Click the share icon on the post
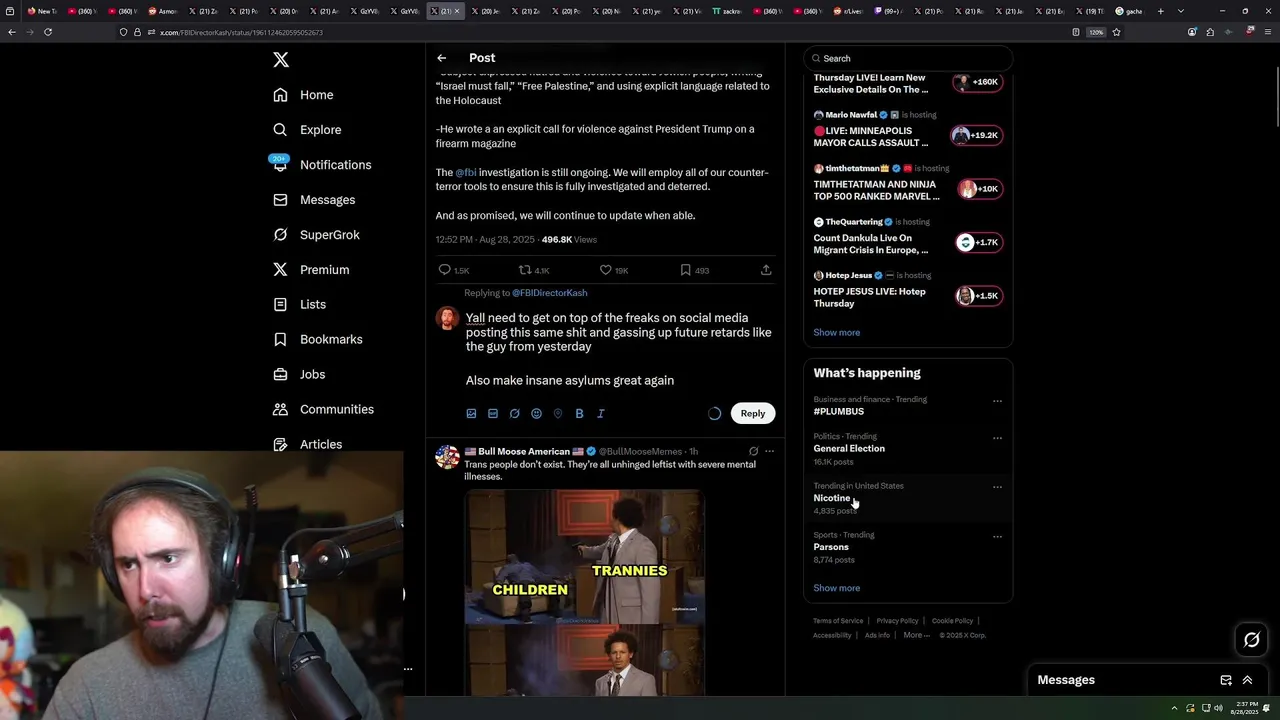 click(x=766, y=270)
